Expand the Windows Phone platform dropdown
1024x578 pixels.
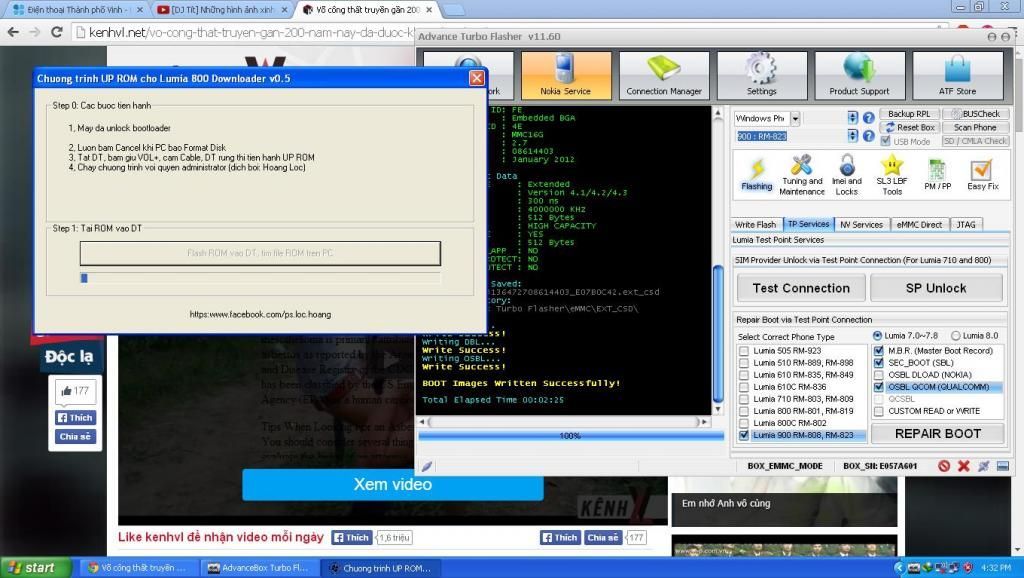(x=795, y=118)
